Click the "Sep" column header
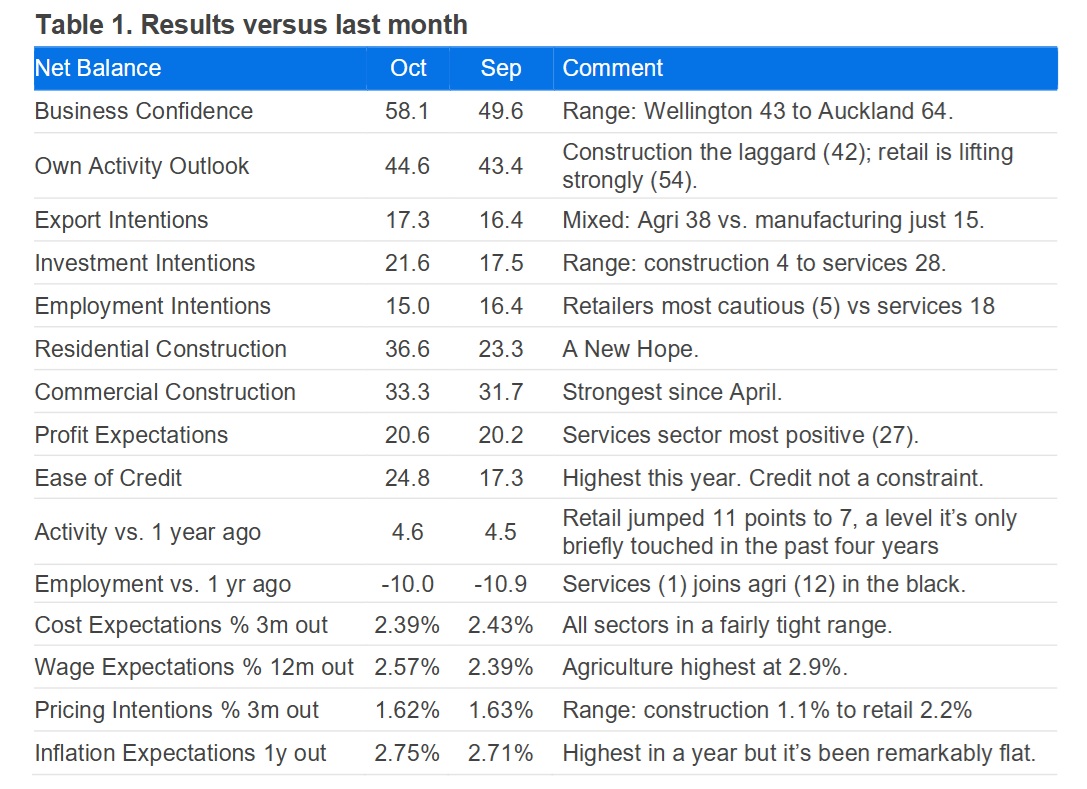Screen dimensions: 1087x789 pos(501,68)
